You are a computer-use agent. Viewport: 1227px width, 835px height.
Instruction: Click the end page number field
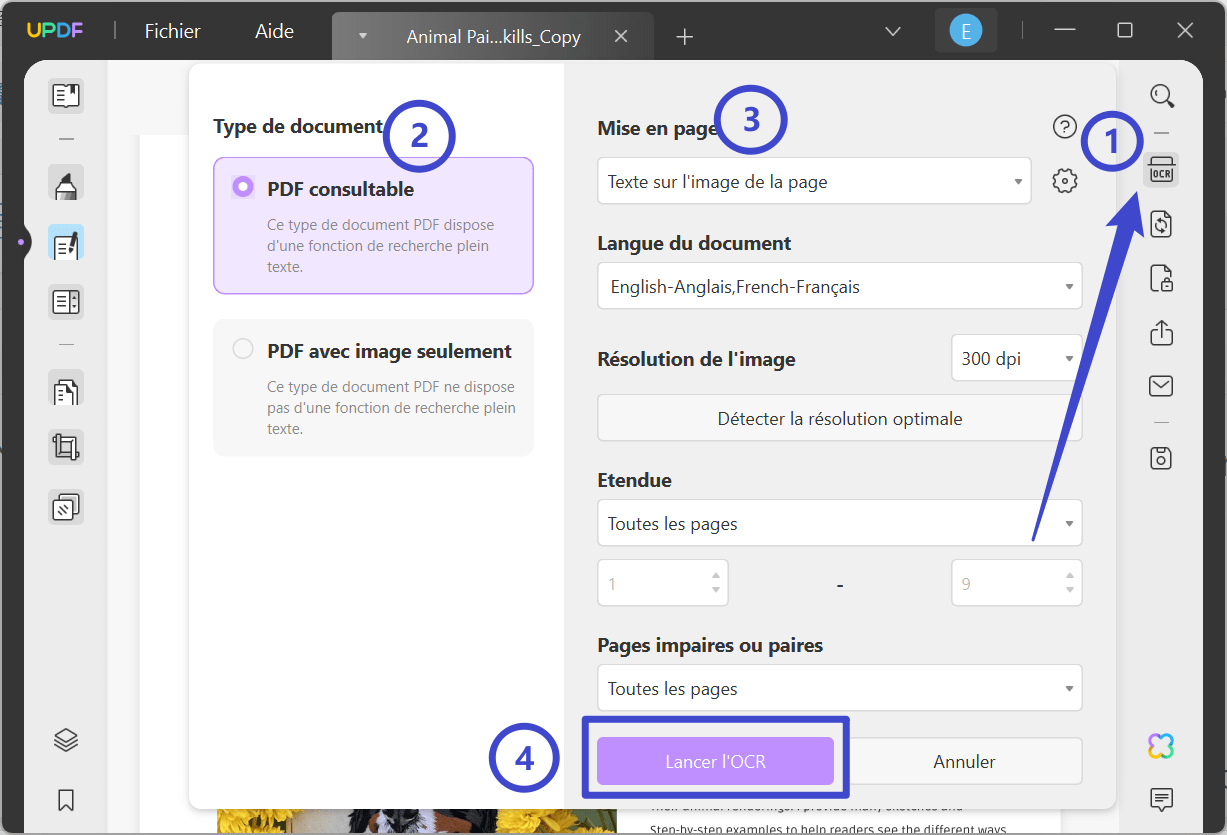(x=1016, y=583)
